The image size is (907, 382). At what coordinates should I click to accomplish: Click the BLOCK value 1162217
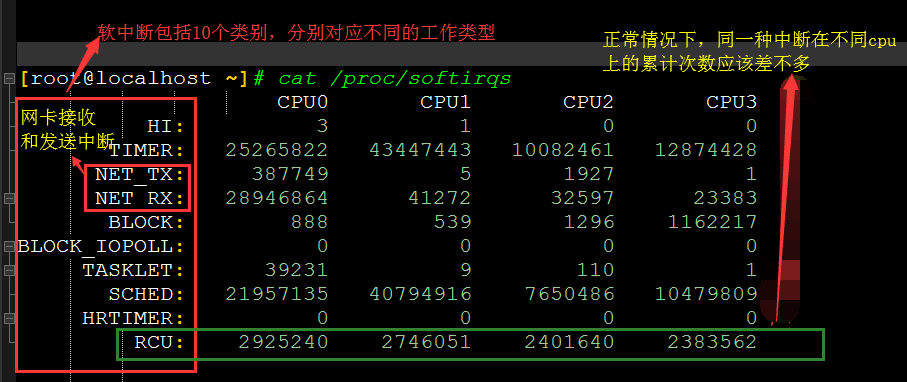(712, 222)
